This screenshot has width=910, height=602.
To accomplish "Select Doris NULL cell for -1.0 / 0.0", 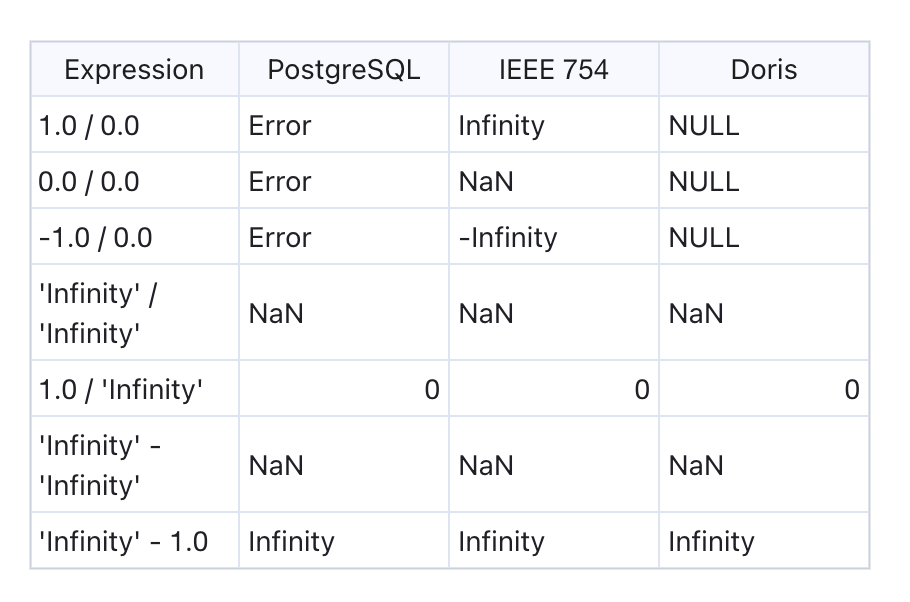I will (x=704, y=238).
